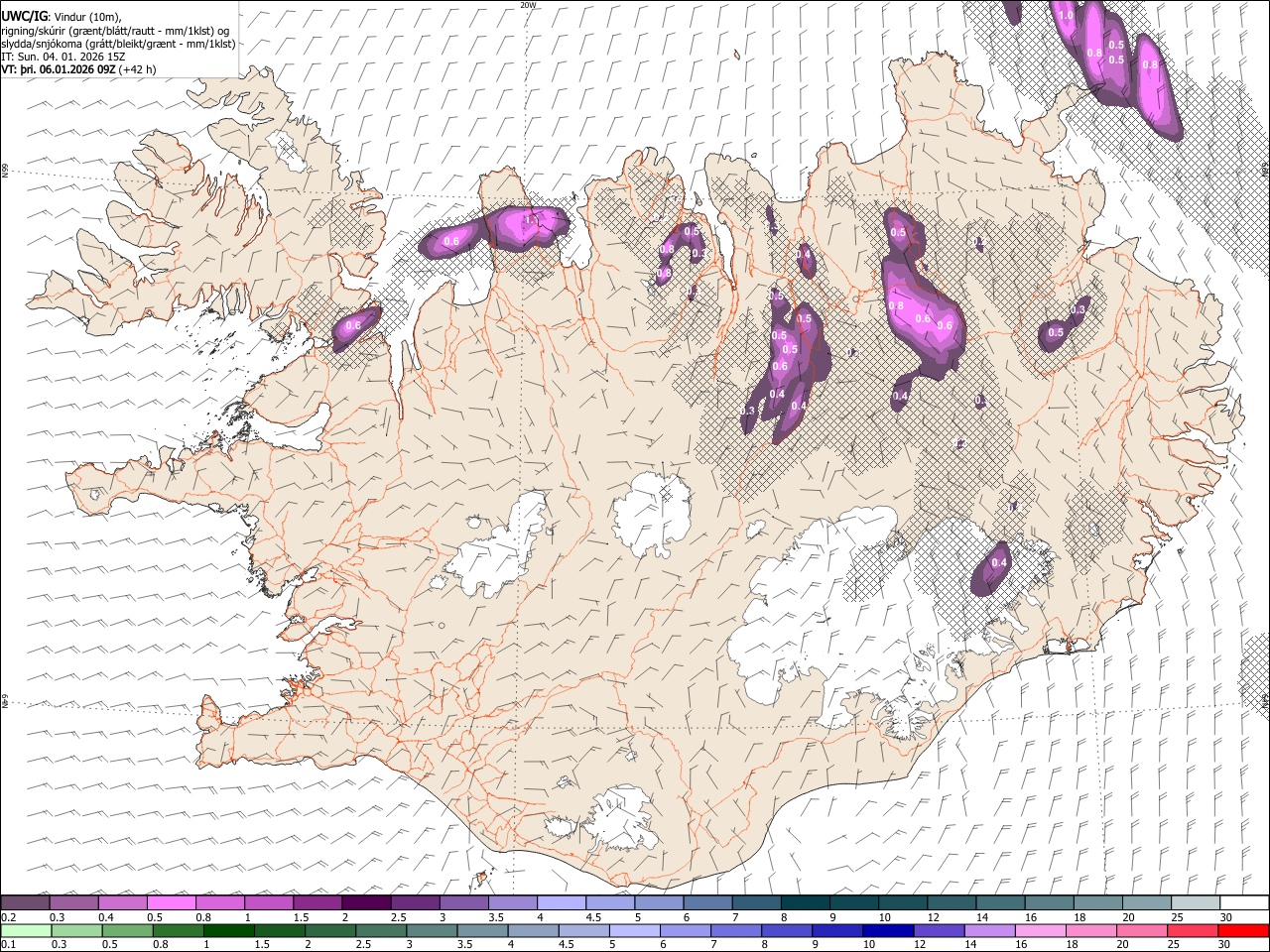This screenshot has height=952, width=1270.
Task: Click the '1.0' precipitation label, northeast corner
Action: 1067,16
